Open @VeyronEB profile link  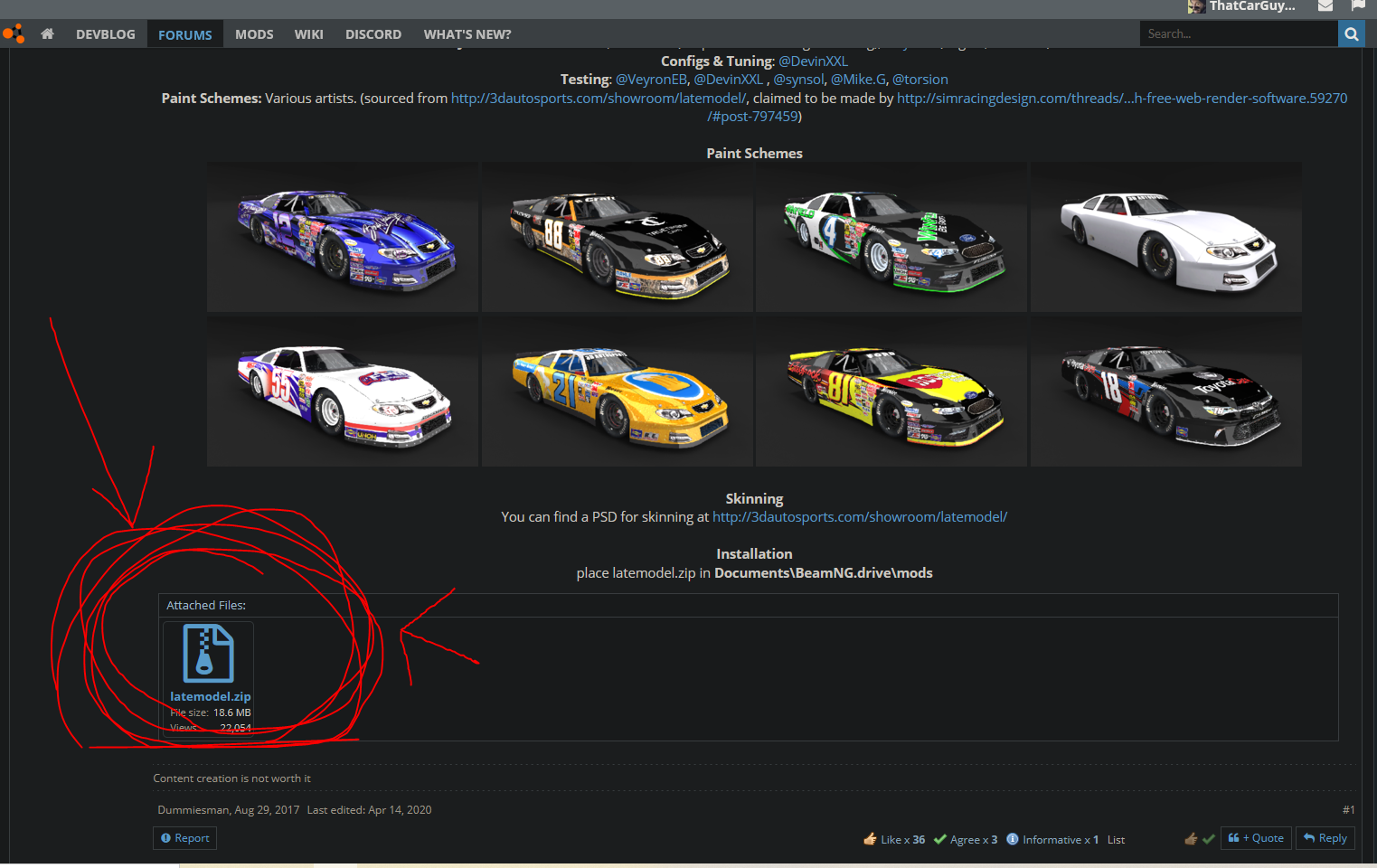coord(651,80)
